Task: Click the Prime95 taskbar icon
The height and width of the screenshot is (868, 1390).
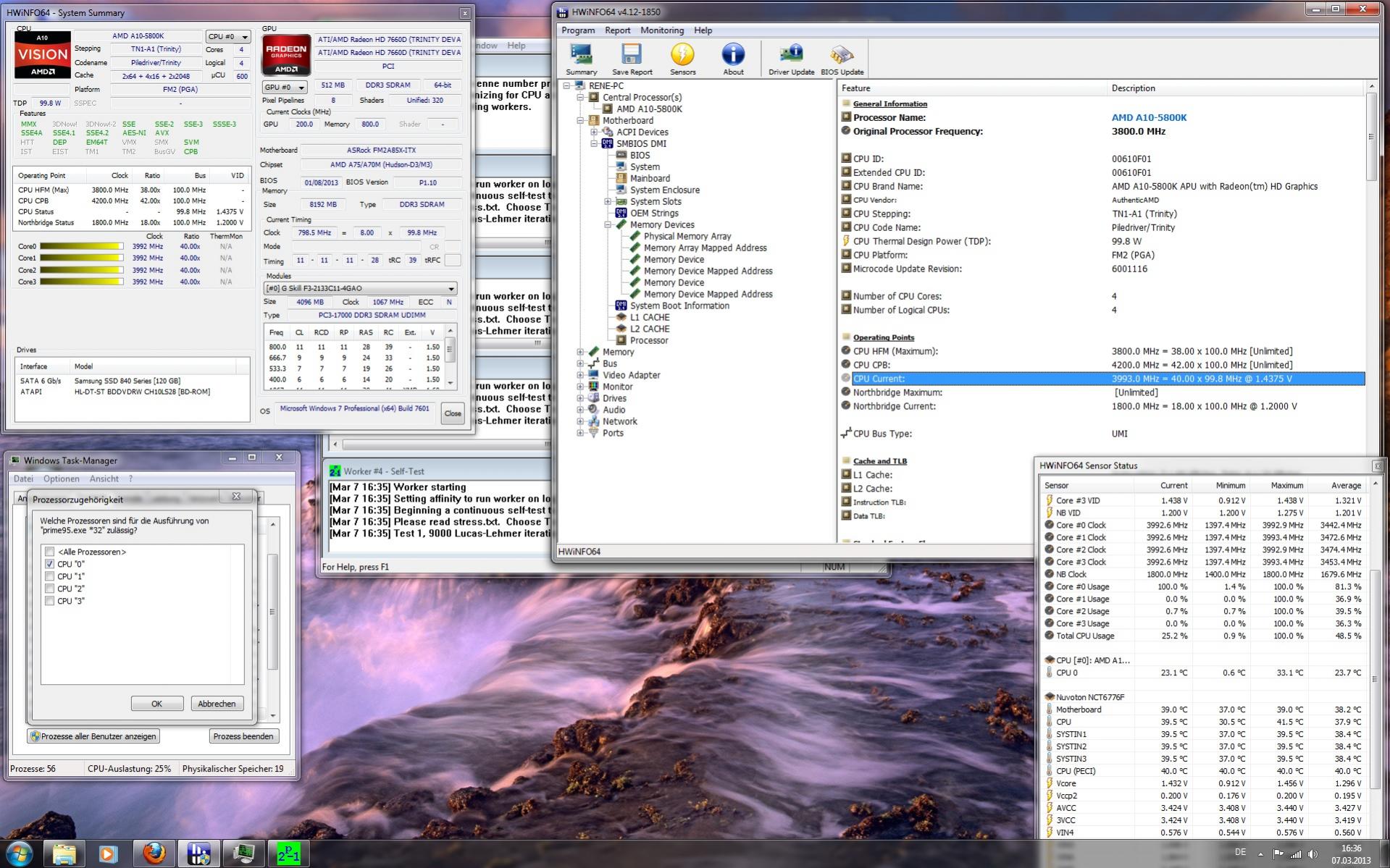Action: coord(288,854)
